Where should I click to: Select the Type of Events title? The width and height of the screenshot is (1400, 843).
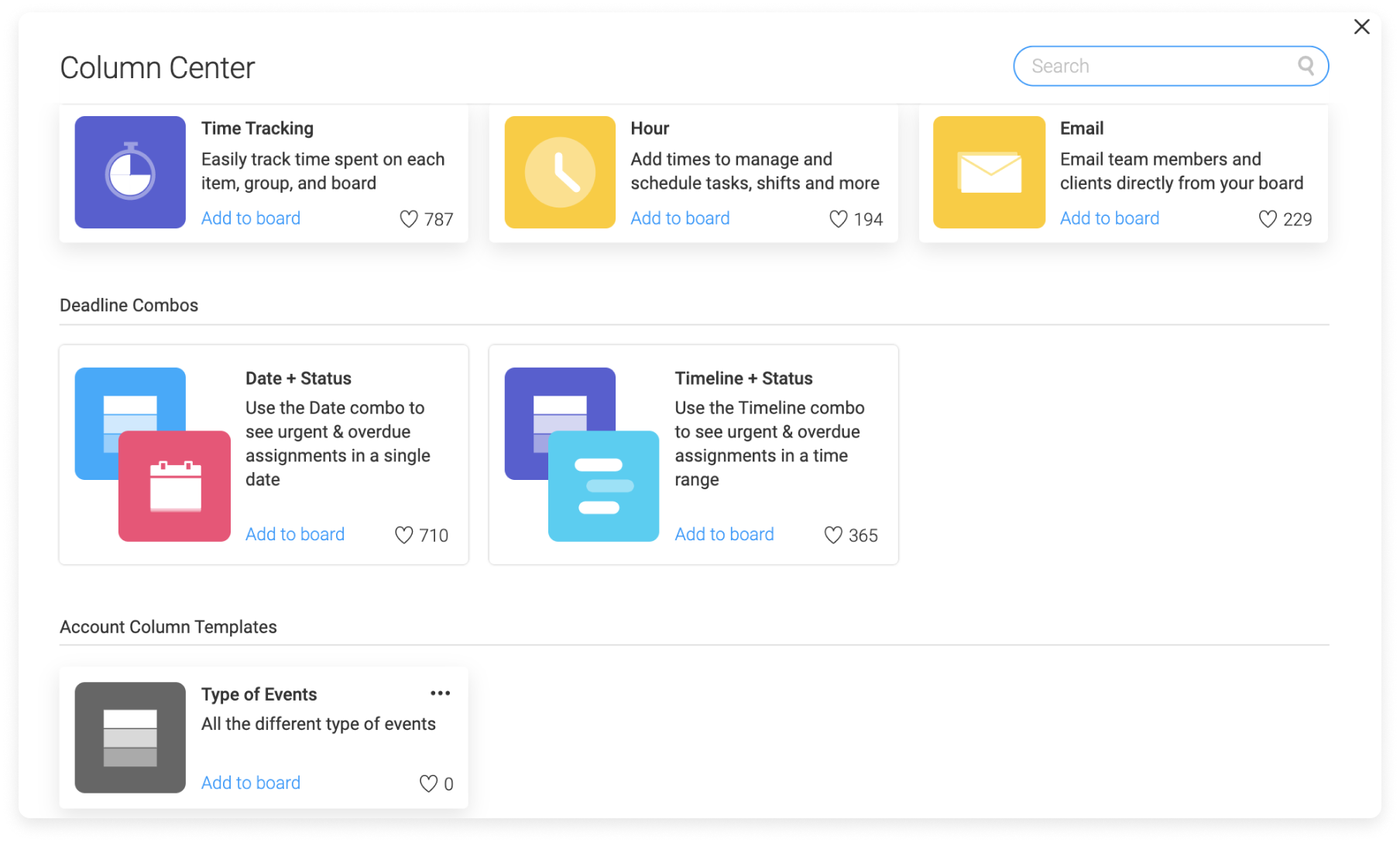point(259,694)
